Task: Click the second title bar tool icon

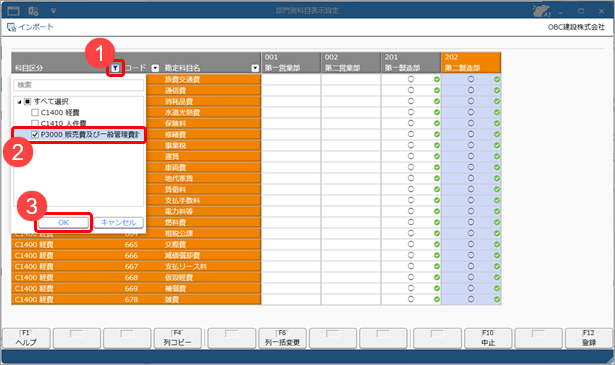Action: coord(33,11)
